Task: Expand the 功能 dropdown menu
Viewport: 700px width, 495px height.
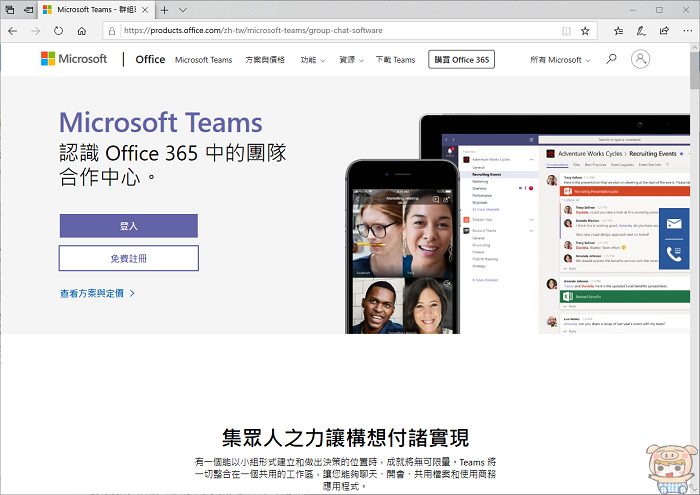Action: (x=312, y=60)
